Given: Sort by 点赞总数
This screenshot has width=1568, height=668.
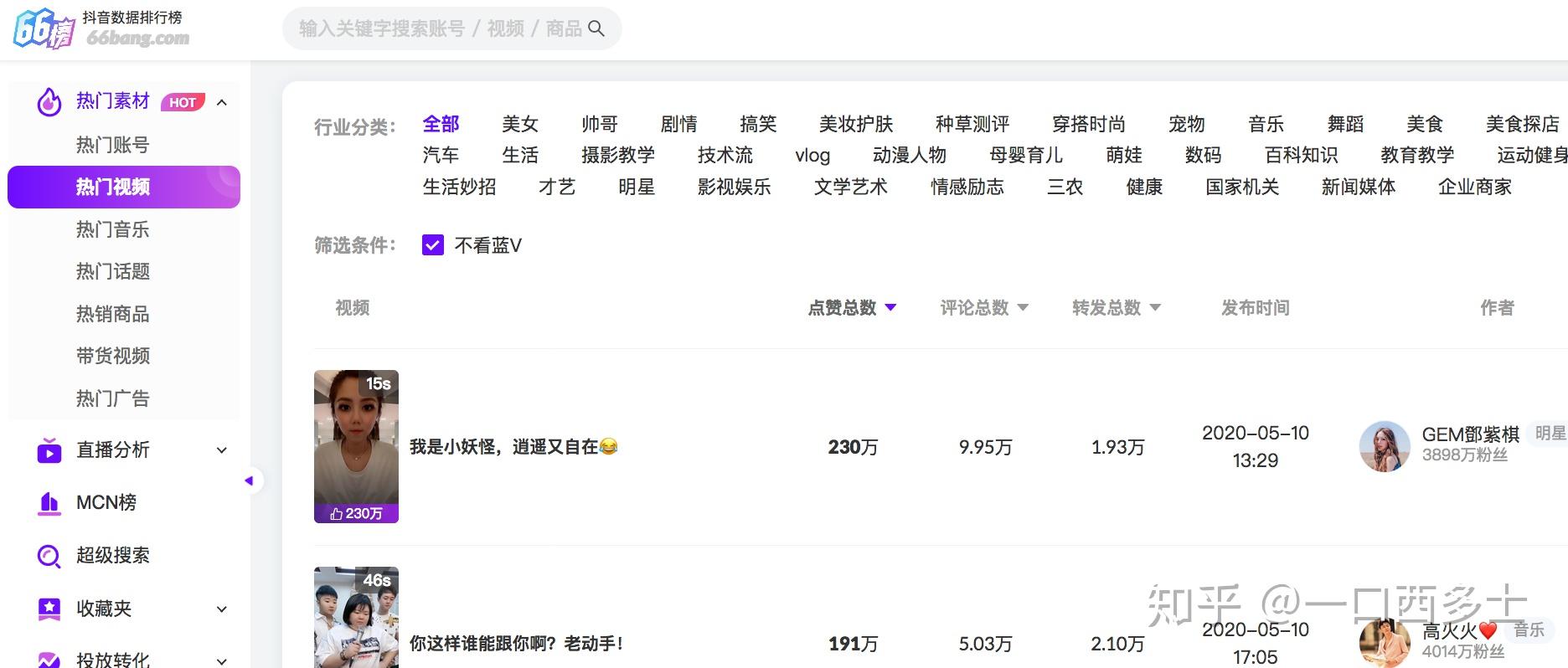Looking at the screenshot, I should (x=852, y=308).
